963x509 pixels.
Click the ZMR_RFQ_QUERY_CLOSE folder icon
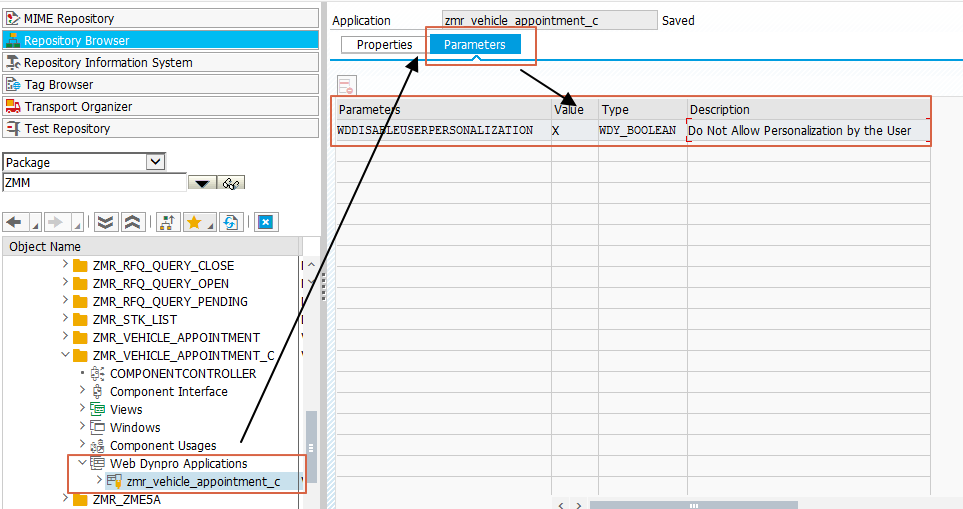(x=80, y=266)
